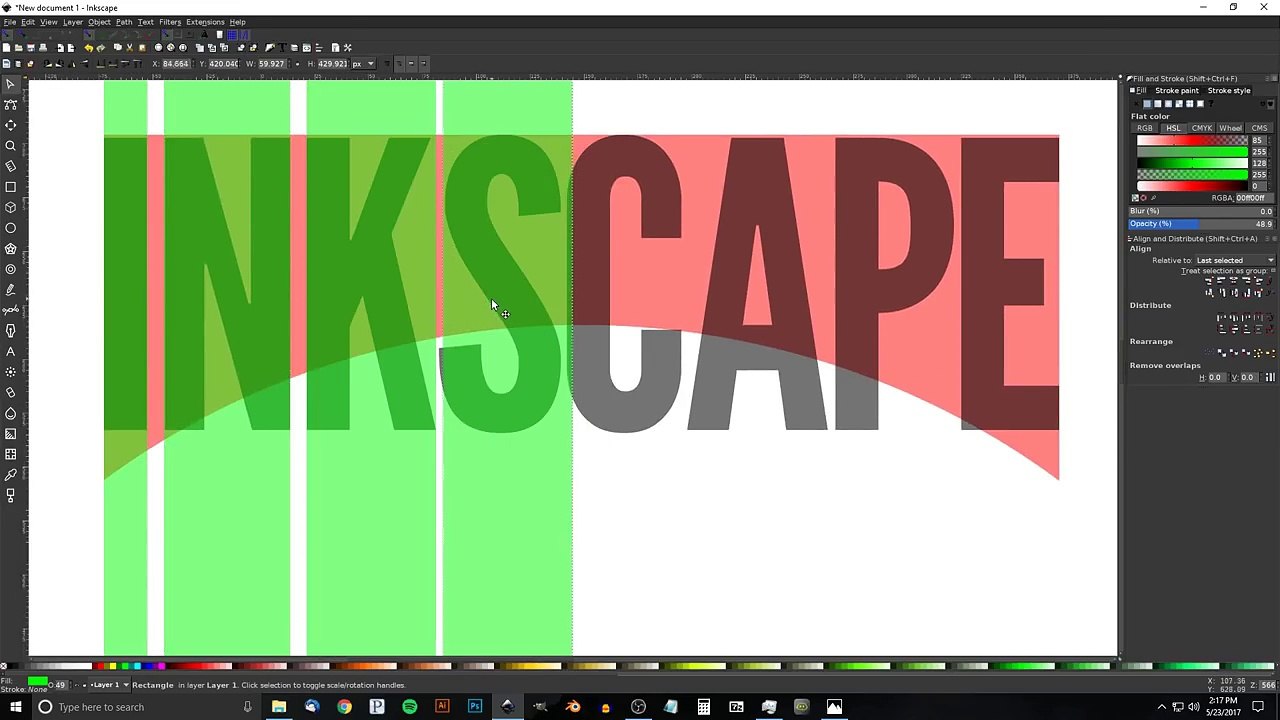Switch to RGB color mode
The image size is (1280, 720).
pyautogui.click(x=1145, y=128)
